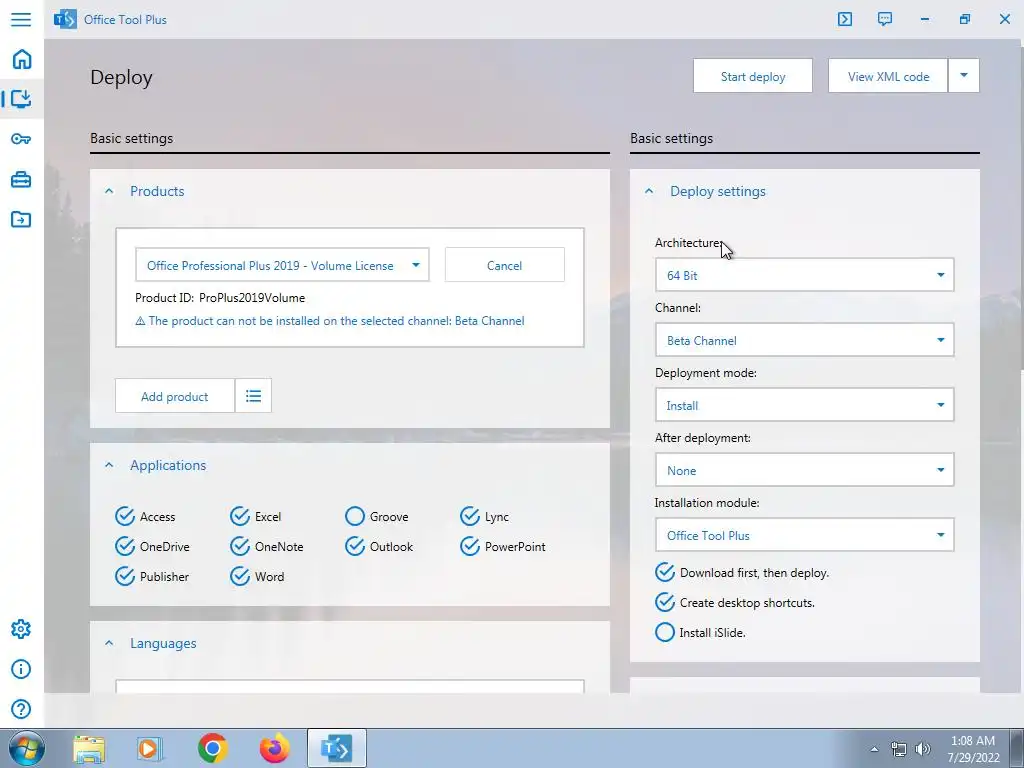Toggle Download first, then deploy option

(741, 572)
